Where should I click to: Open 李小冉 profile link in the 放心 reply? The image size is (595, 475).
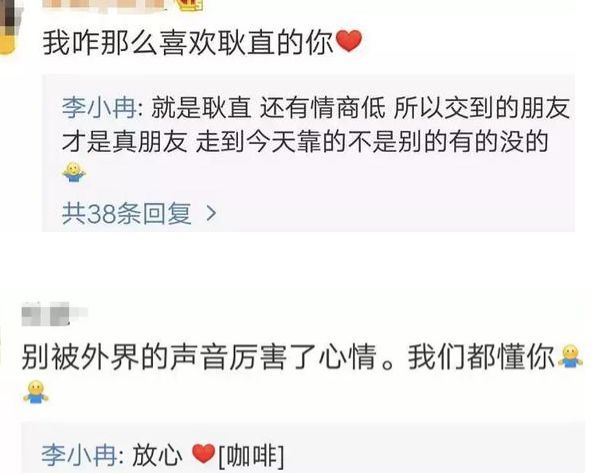pos(79,455)
